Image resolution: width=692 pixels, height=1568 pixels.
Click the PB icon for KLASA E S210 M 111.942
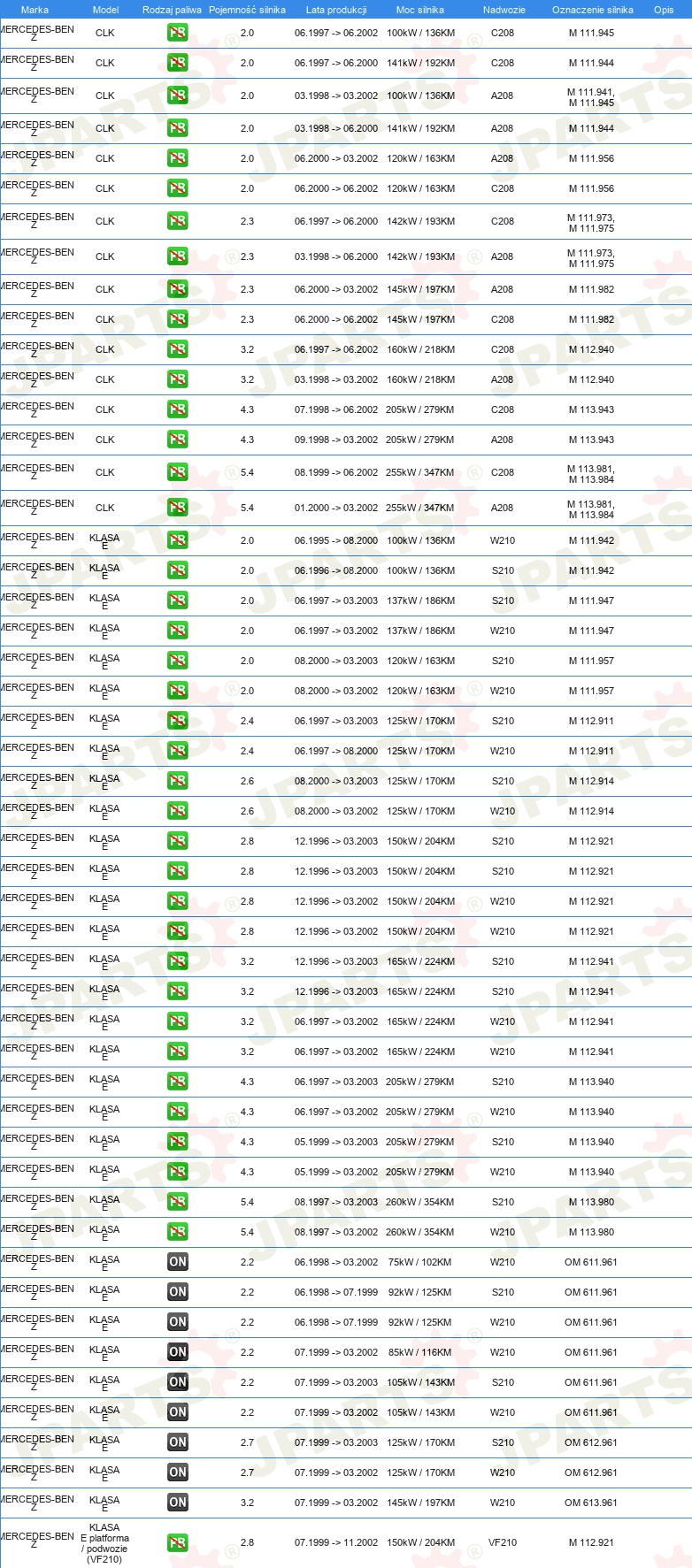[178, 570]
